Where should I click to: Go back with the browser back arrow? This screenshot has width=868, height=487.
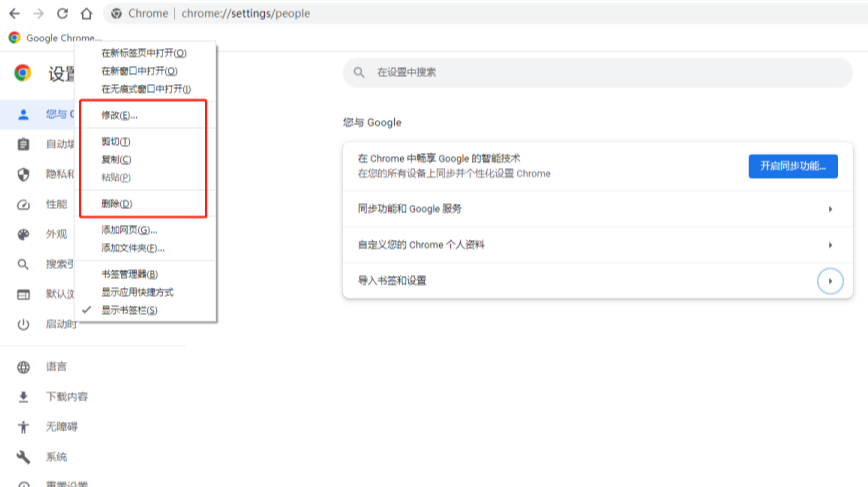tap(14, 13)
